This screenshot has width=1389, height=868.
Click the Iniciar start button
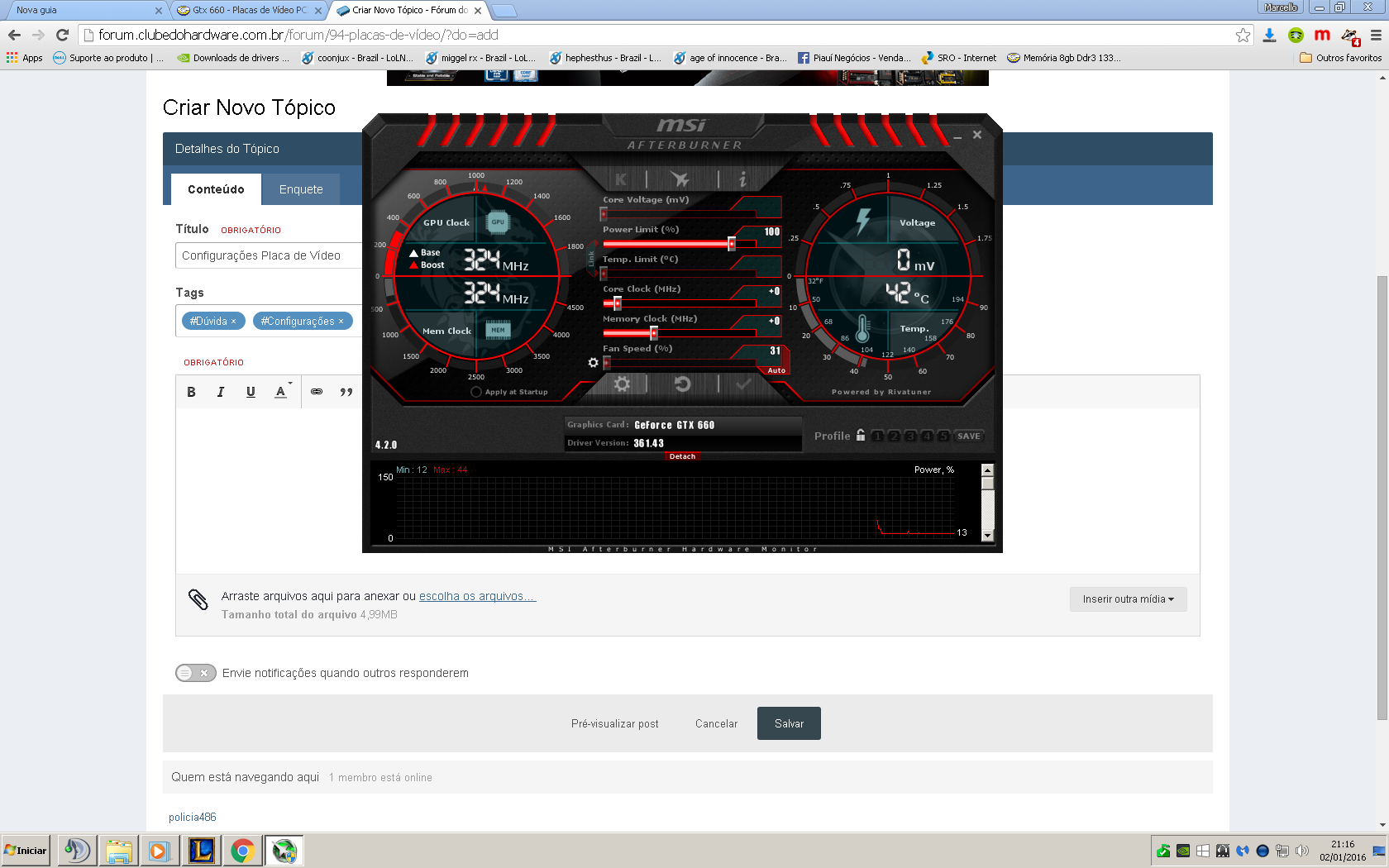(26, 851)
